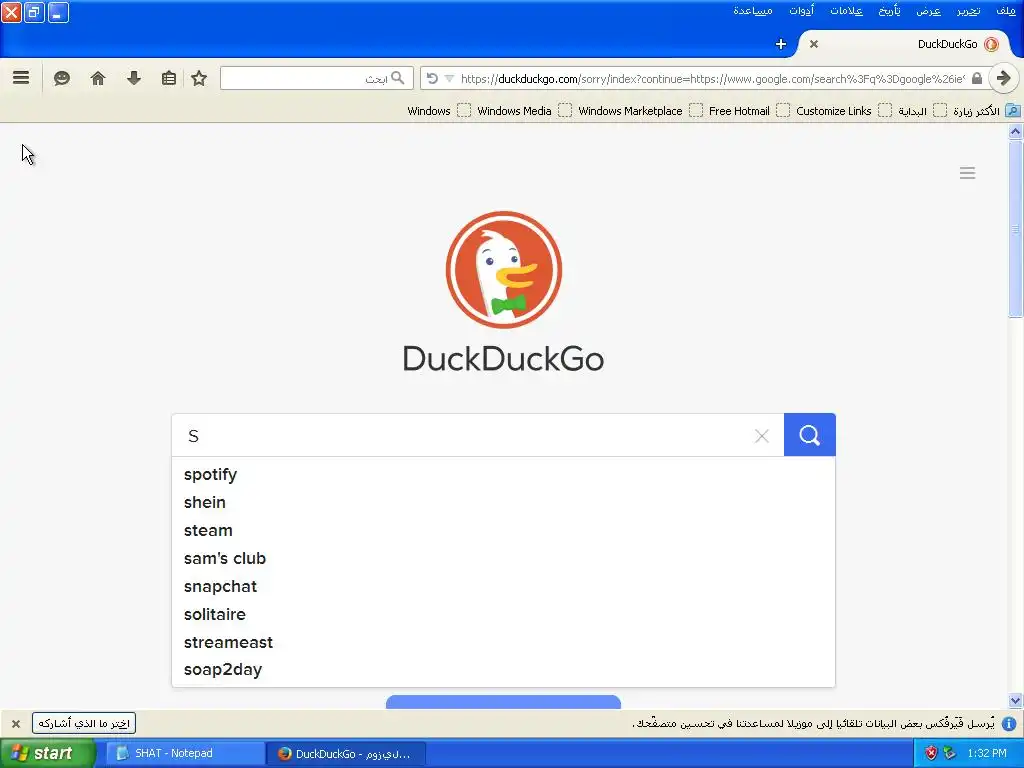The height and width of the screenshot is (768, 1024).
Task: Open the علامات menu
Action: 846,11
